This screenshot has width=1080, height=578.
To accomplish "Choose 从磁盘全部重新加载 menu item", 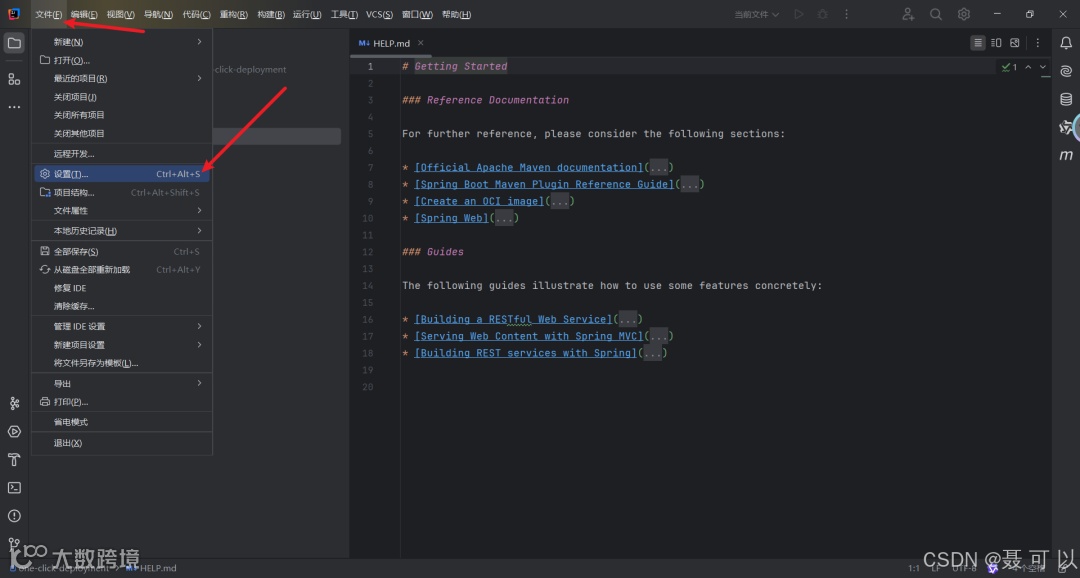I will click(122, 270).
